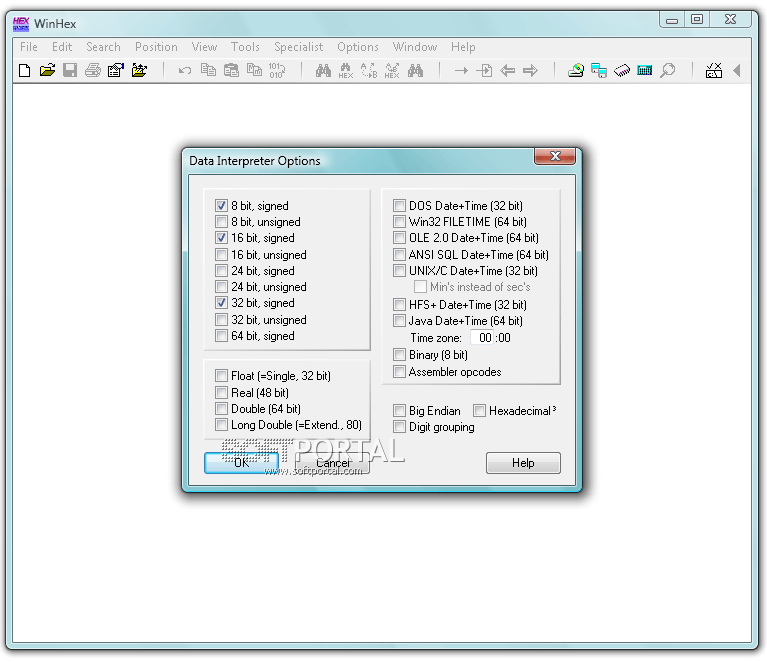Open the Edit menu
Viewport: 767px width, 662px height.
pyautogui.click(x=62, y=47)
